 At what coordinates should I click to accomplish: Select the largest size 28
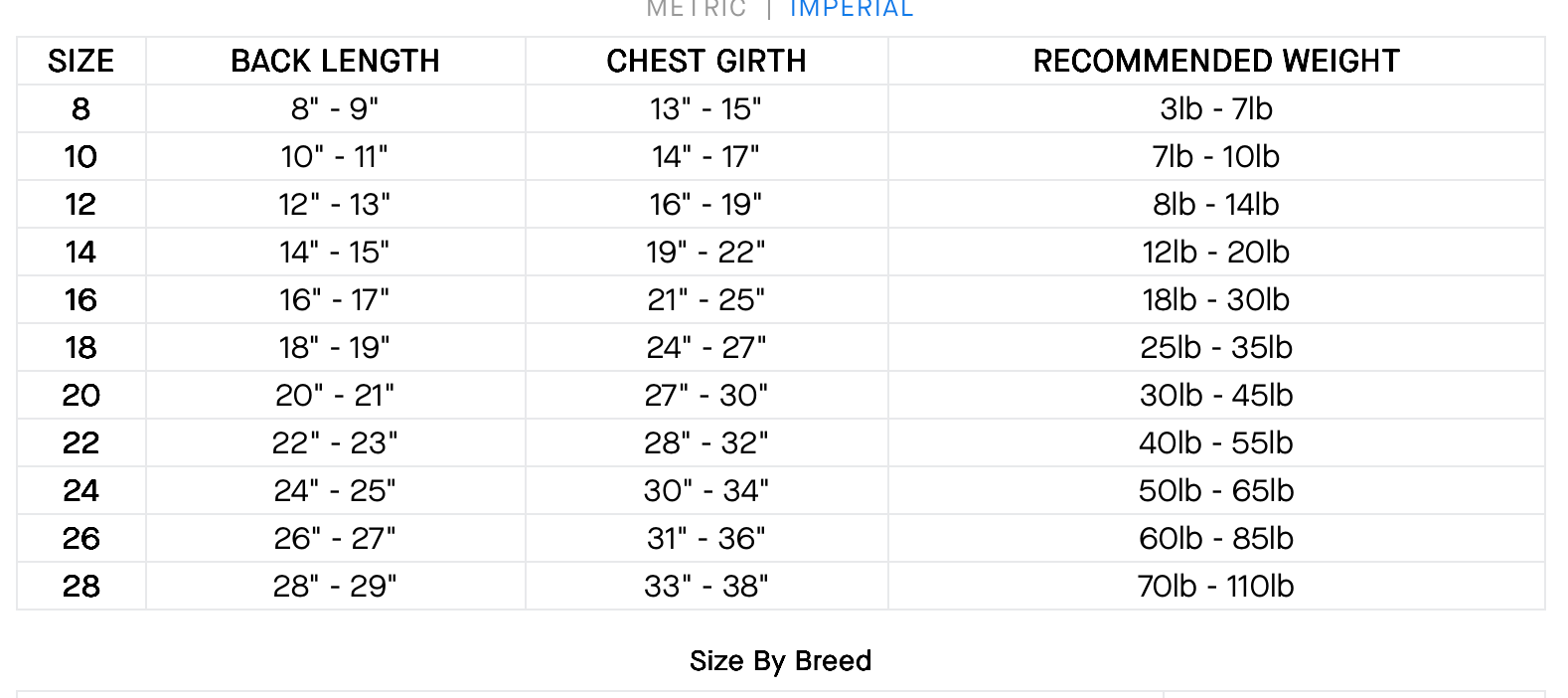(80, 586)
